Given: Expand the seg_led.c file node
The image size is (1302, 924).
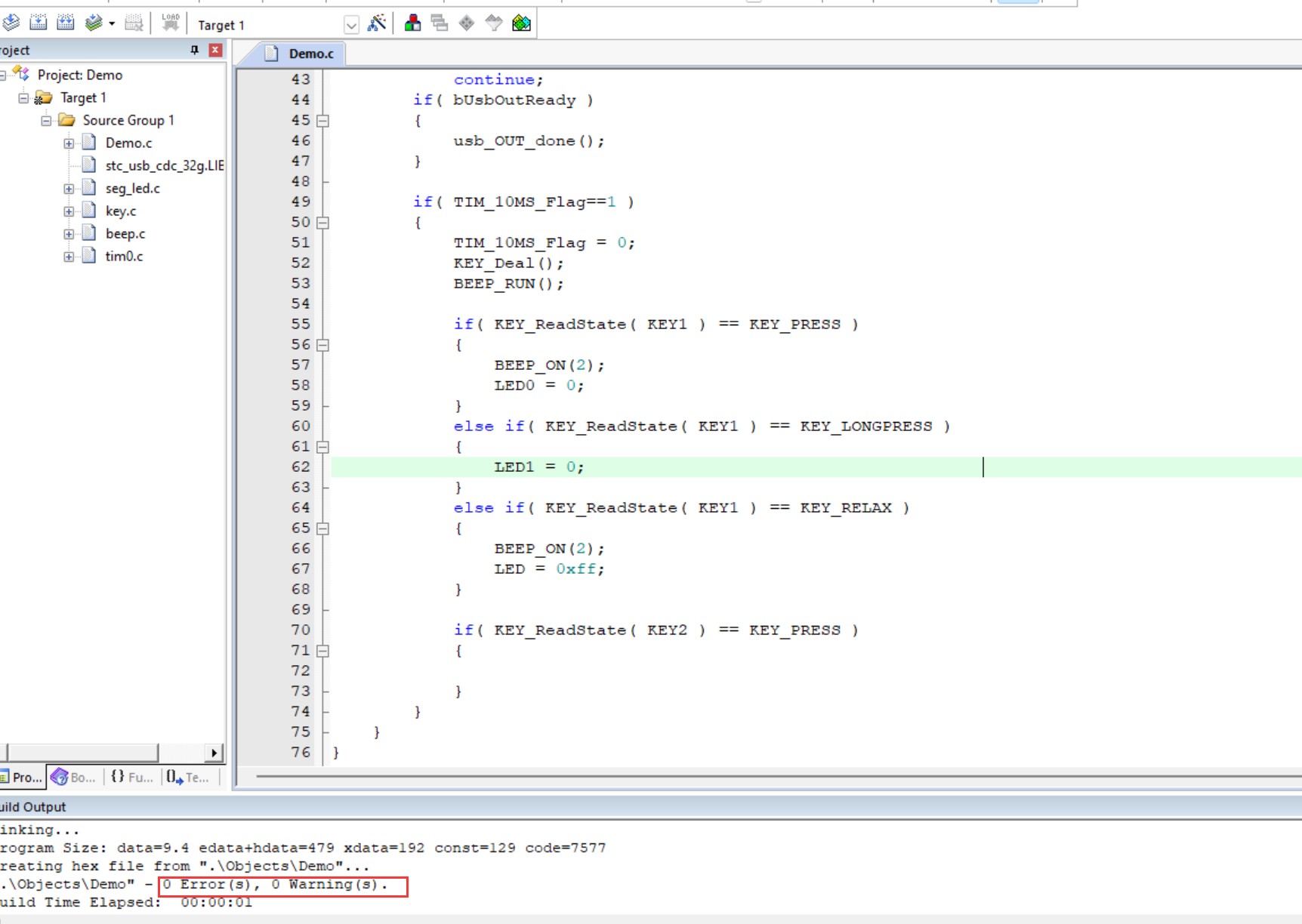Looking at the screenshot, I should pyautogui.click(x=69, y=188).
